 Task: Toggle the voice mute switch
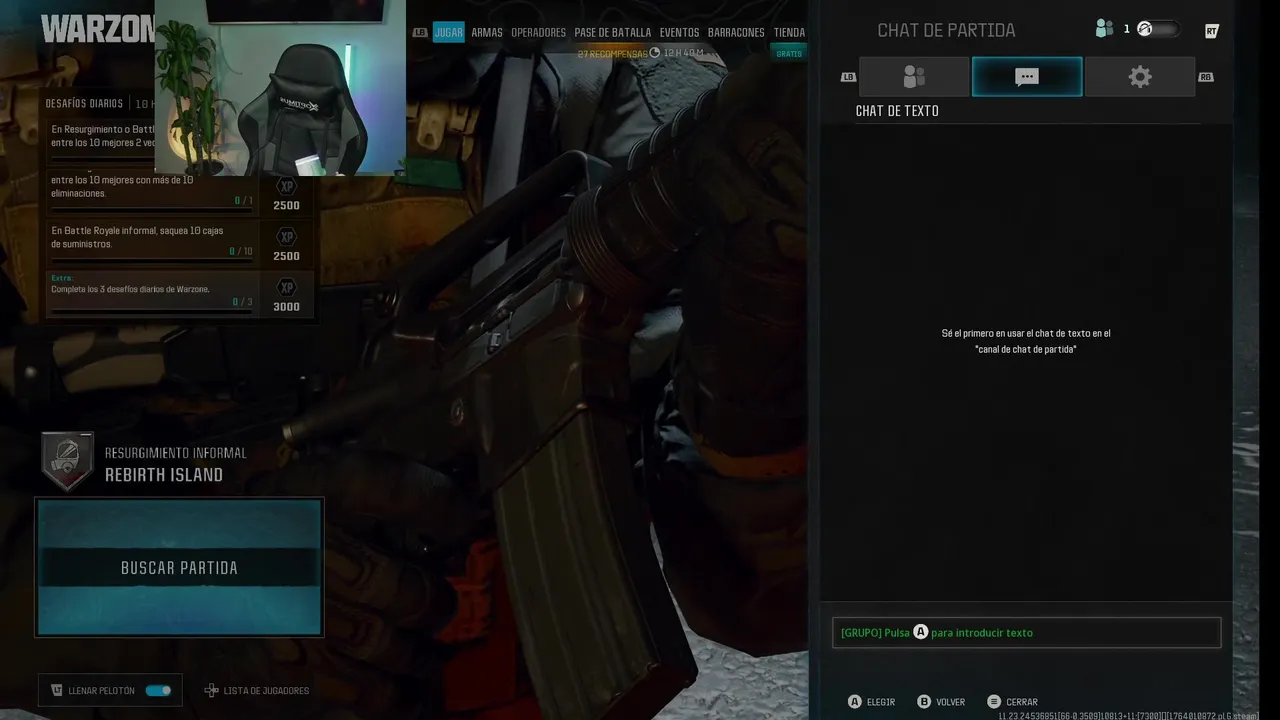pos(1158,29)
